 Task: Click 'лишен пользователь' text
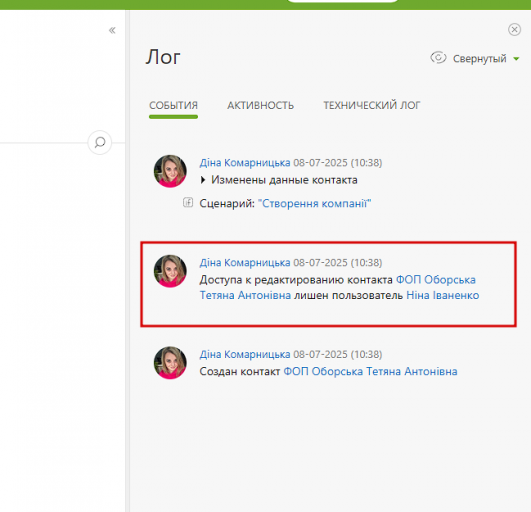348,295
